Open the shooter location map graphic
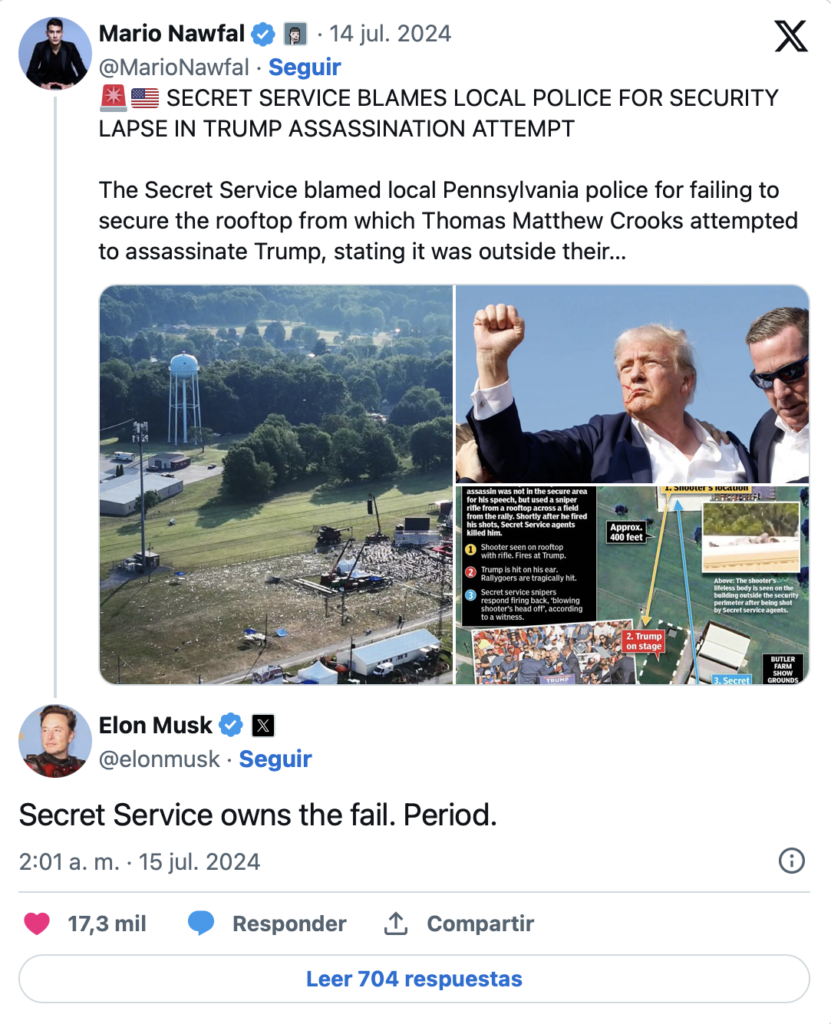 coord(632,585)
